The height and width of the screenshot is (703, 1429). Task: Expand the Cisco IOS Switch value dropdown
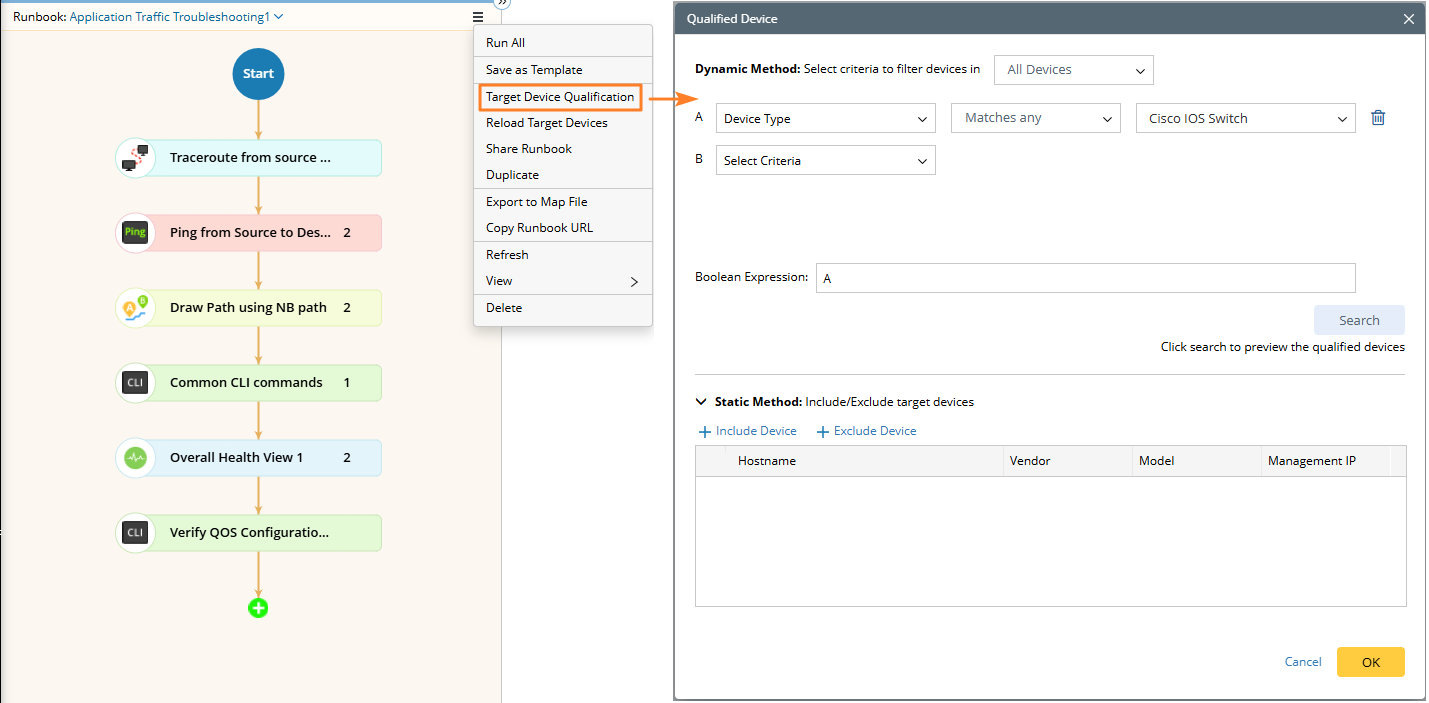1245,119
